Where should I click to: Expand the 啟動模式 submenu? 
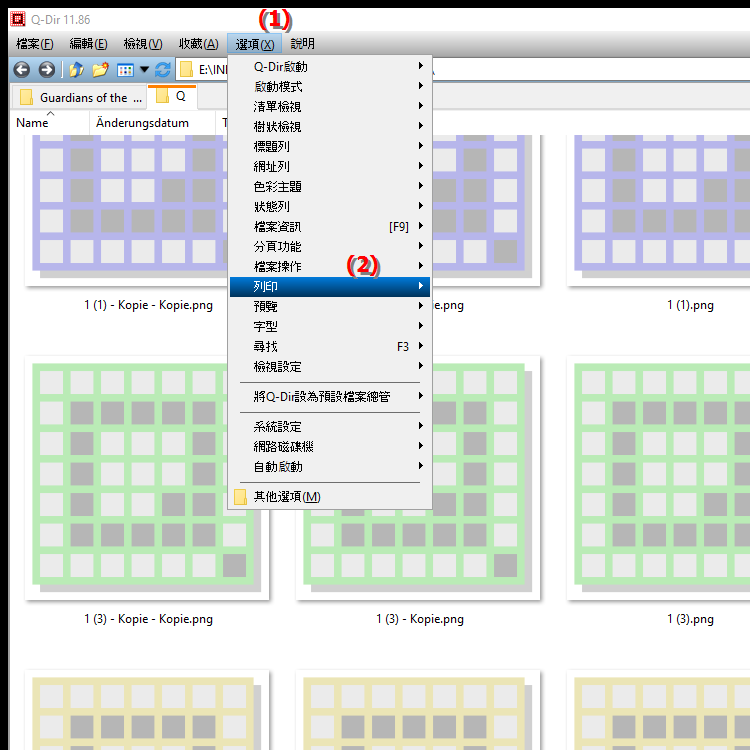coord(330,87)
